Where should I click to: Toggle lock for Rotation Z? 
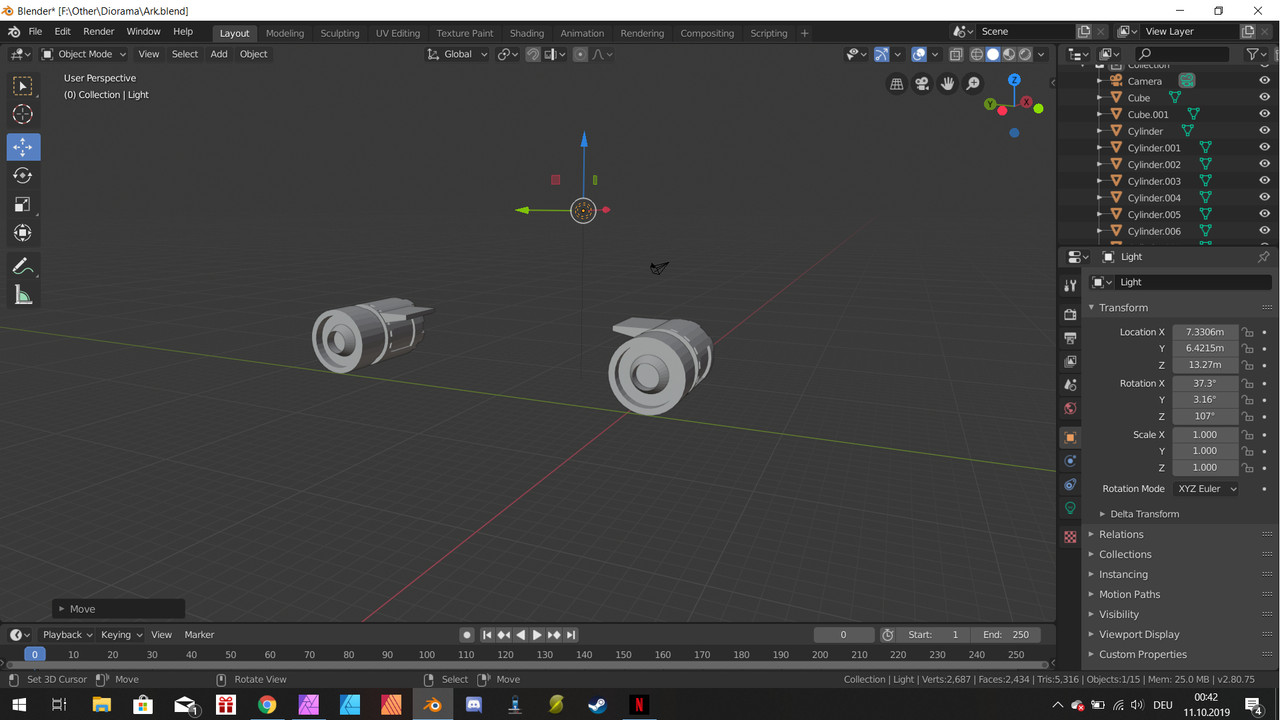click(1247, 416)
